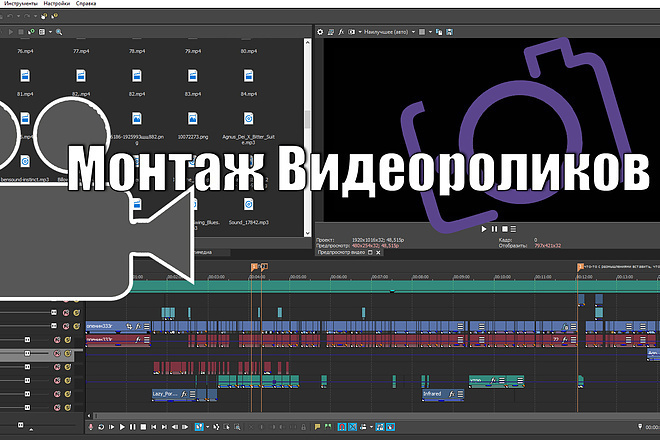Click the Redo arrow in the main toolbar

(27, 16)
